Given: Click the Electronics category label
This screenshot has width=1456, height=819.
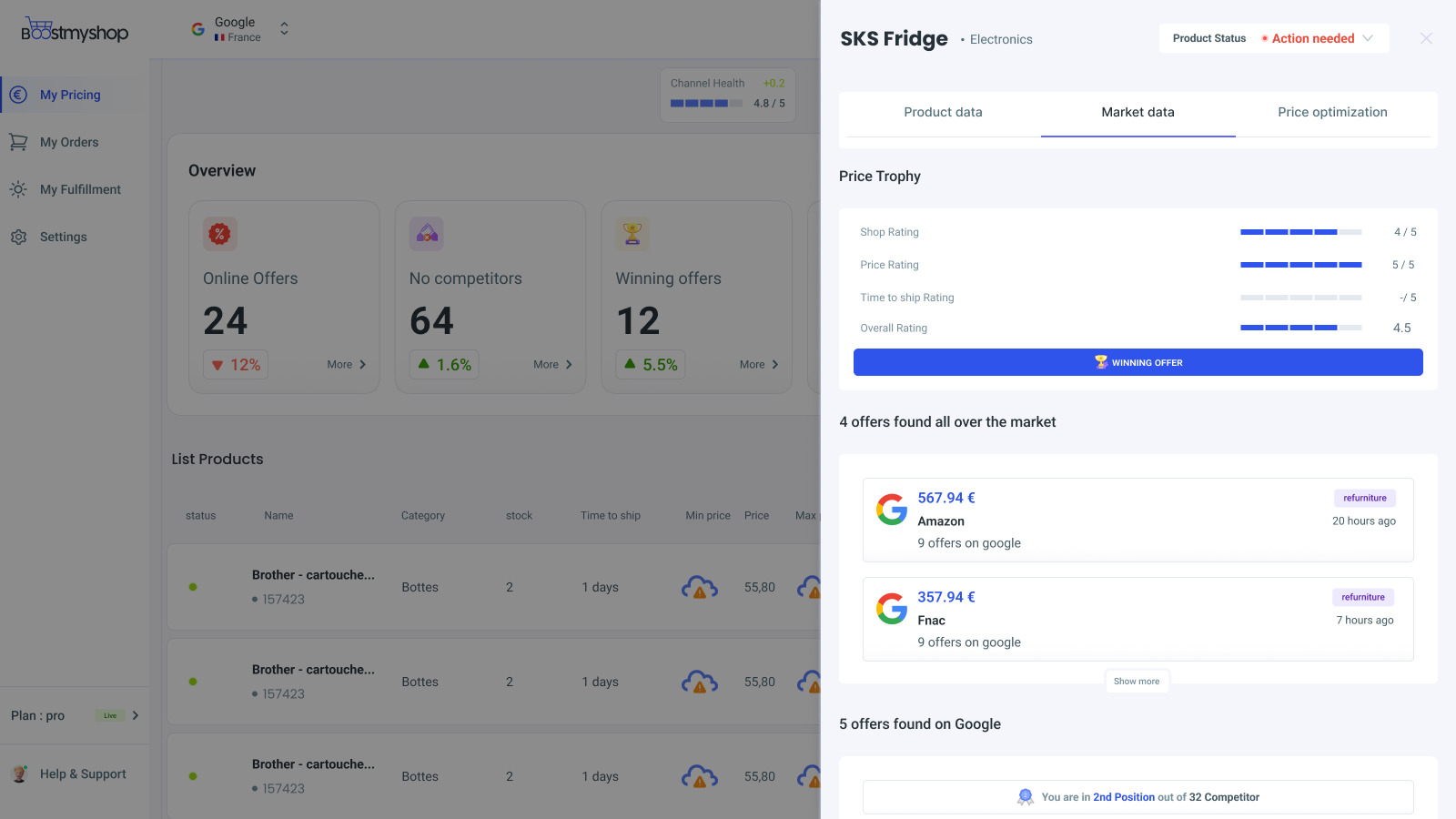Looking at the screenshot, I should pyautogui.click(x=1001, y=40).
